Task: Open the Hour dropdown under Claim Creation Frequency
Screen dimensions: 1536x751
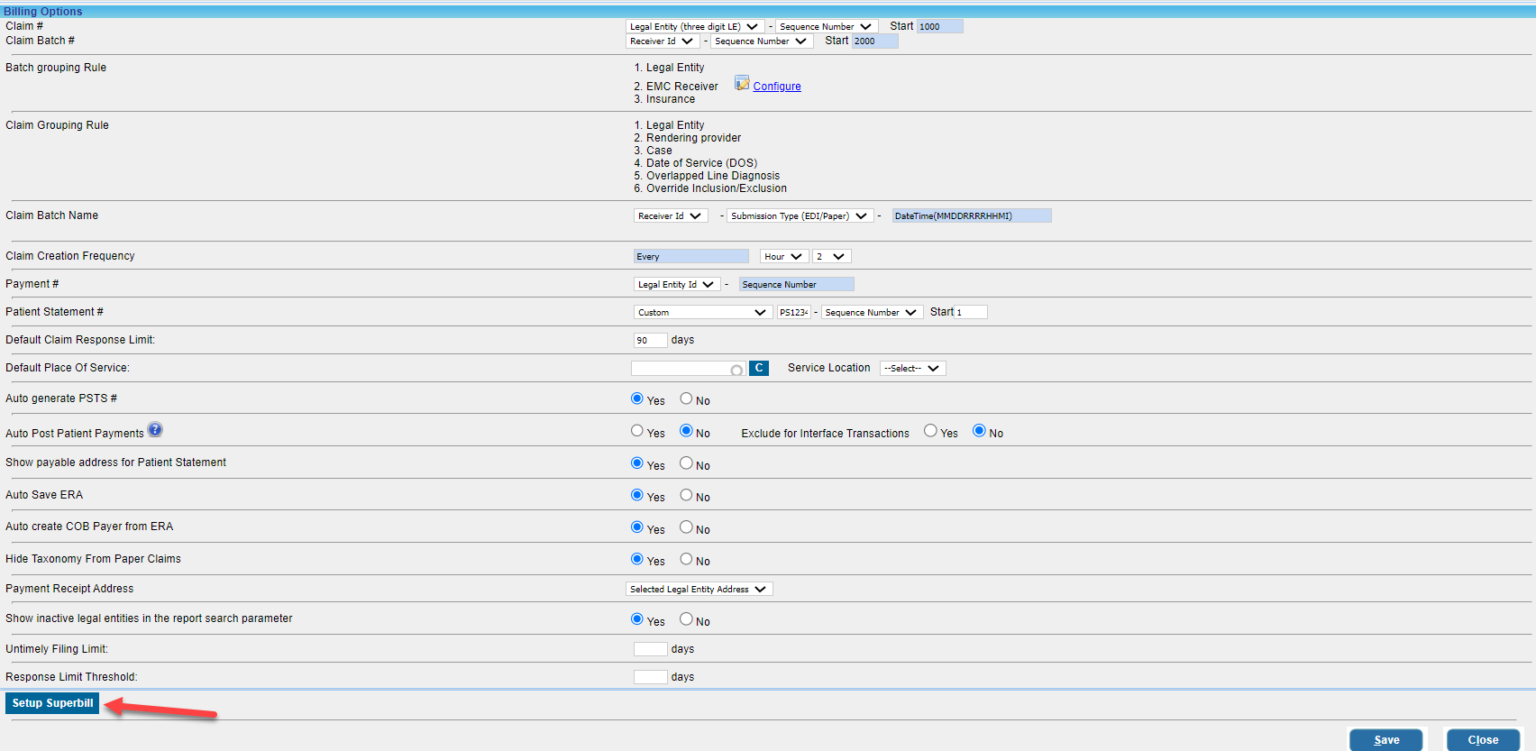Action: pos(784,256)
